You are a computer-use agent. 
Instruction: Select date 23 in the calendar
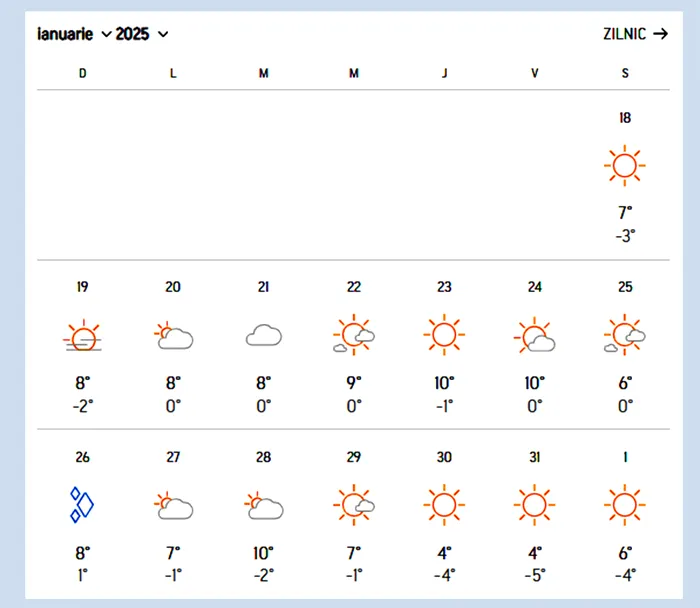tap(444, 287)
